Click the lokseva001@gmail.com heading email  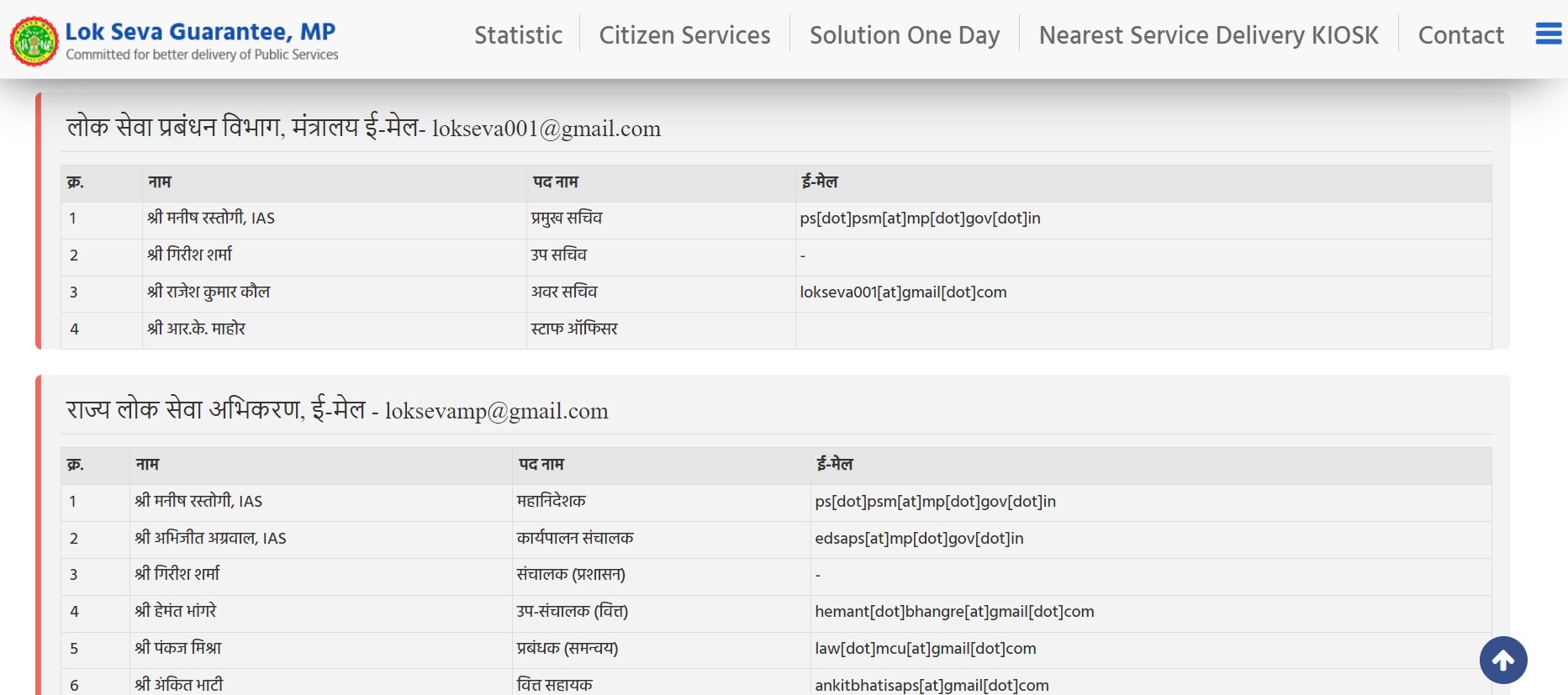click(x=546, y=129)
